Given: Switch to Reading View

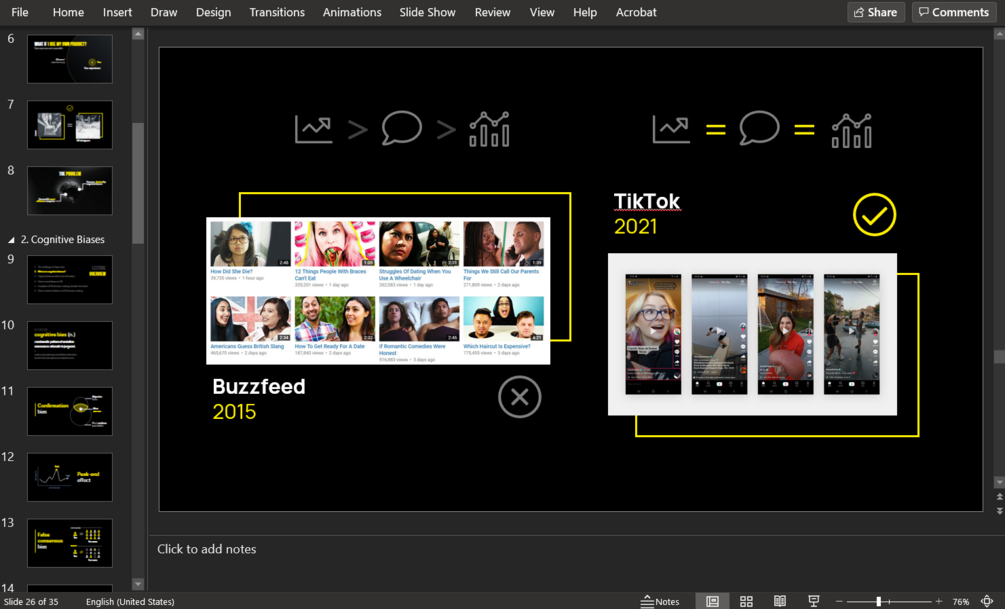Looking at the screenshot, I should tap(779, 601).
